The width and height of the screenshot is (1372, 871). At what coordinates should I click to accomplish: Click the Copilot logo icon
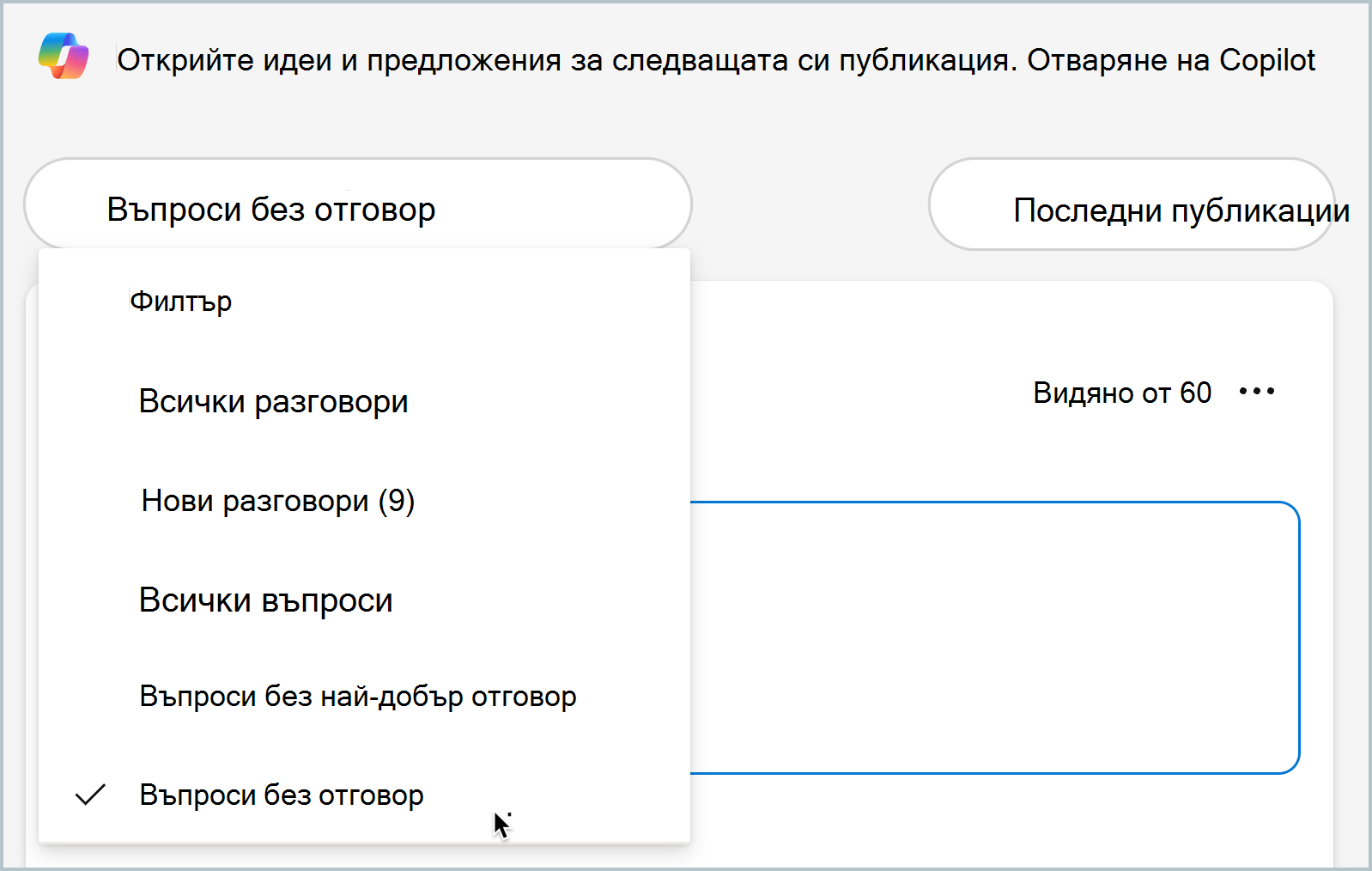tap(64, 56)
